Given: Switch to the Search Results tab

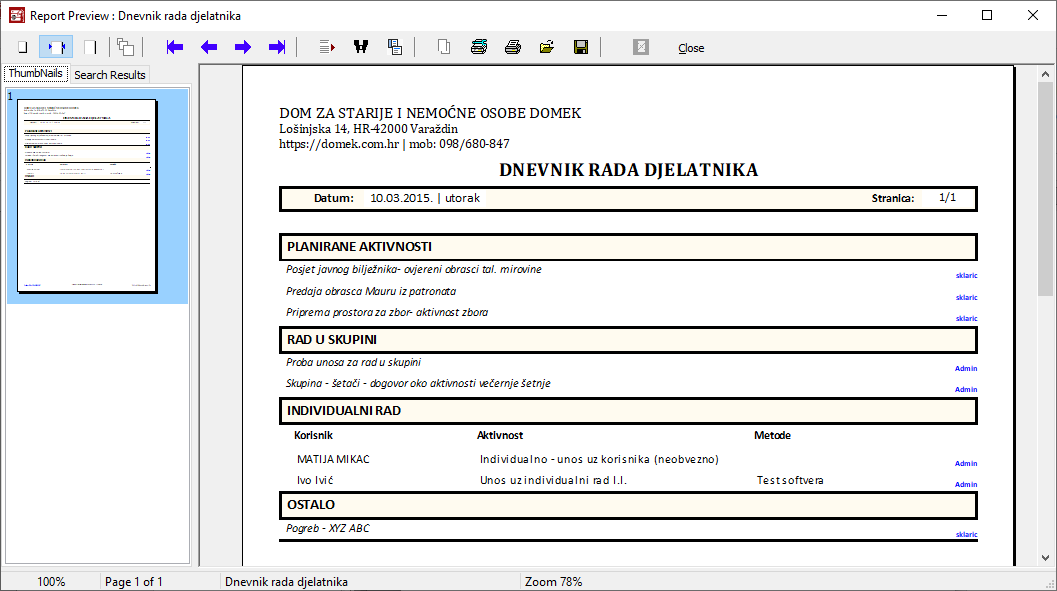Looking at the screenshot, I should pos(110,75).
